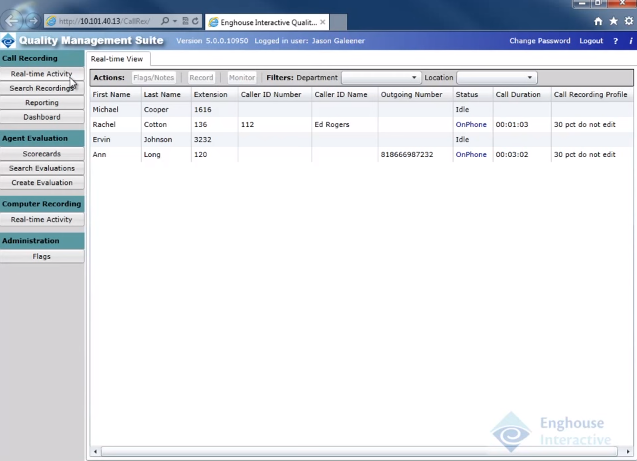Open a new blank browser tab

tap(338, 22)
